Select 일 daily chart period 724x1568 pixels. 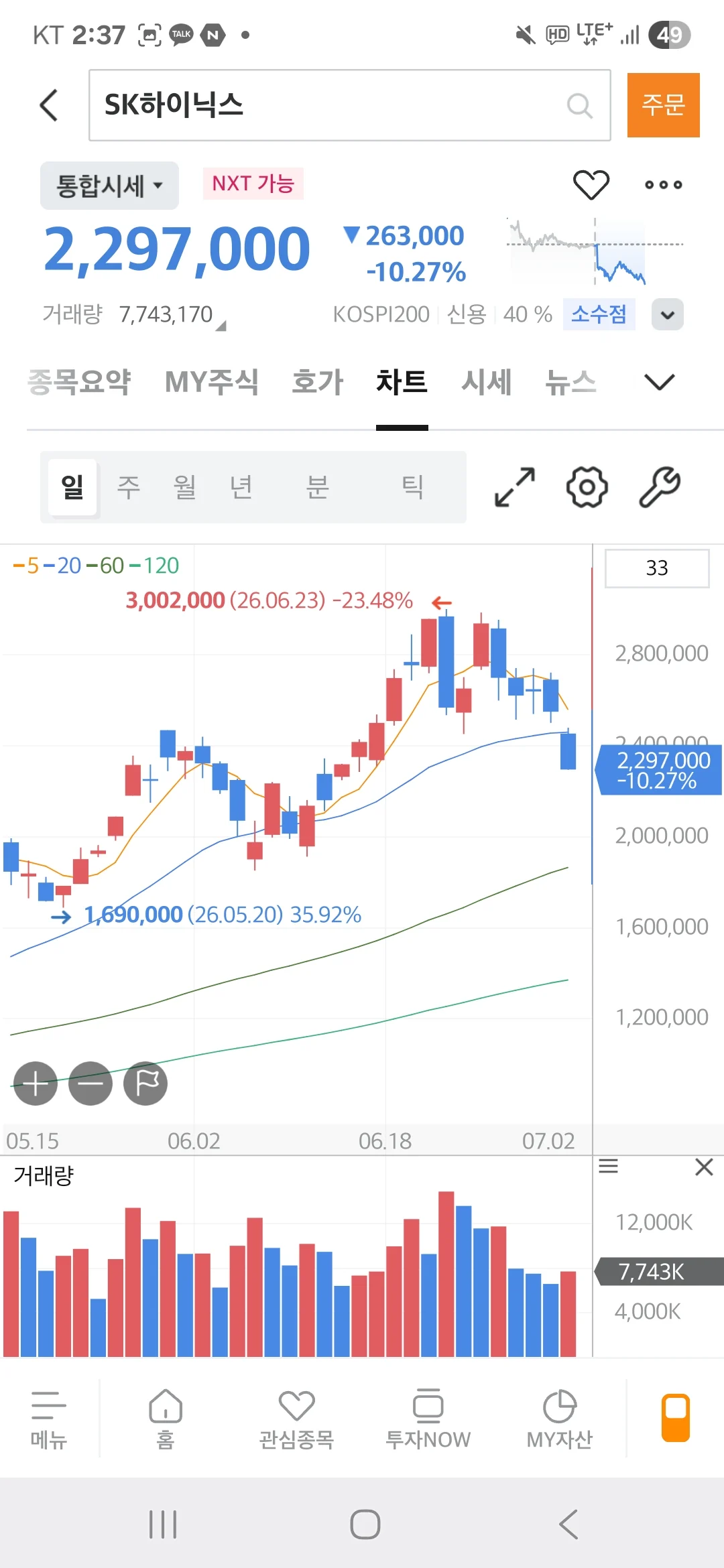point(73,487)
